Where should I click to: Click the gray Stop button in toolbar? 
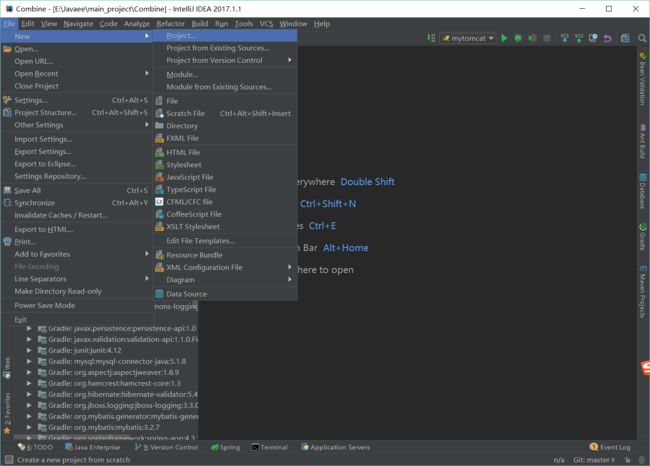pyautogui.click(x=547, y=38)
